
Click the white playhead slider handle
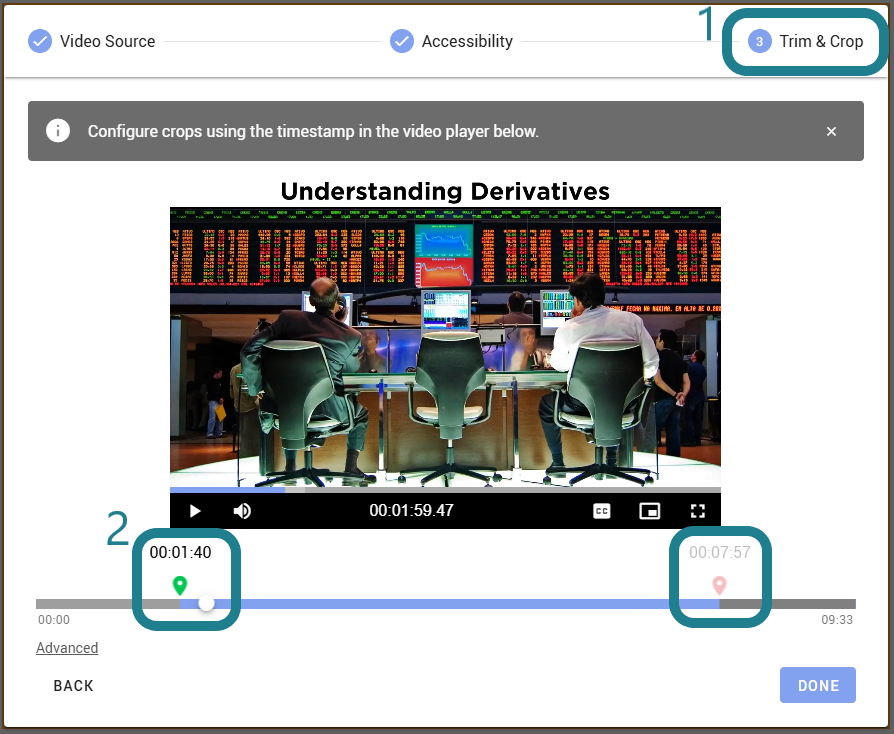pyautogui.click(x=206, y=603)
